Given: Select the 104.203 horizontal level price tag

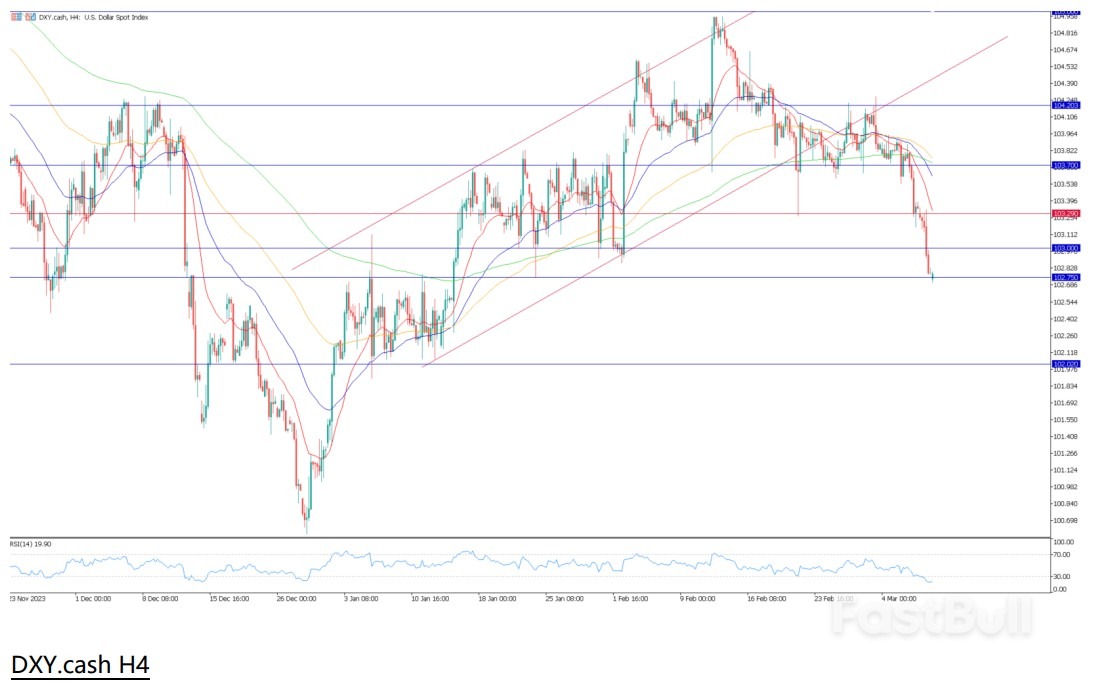Looking at the screenshot, I should coord(1065,105).
